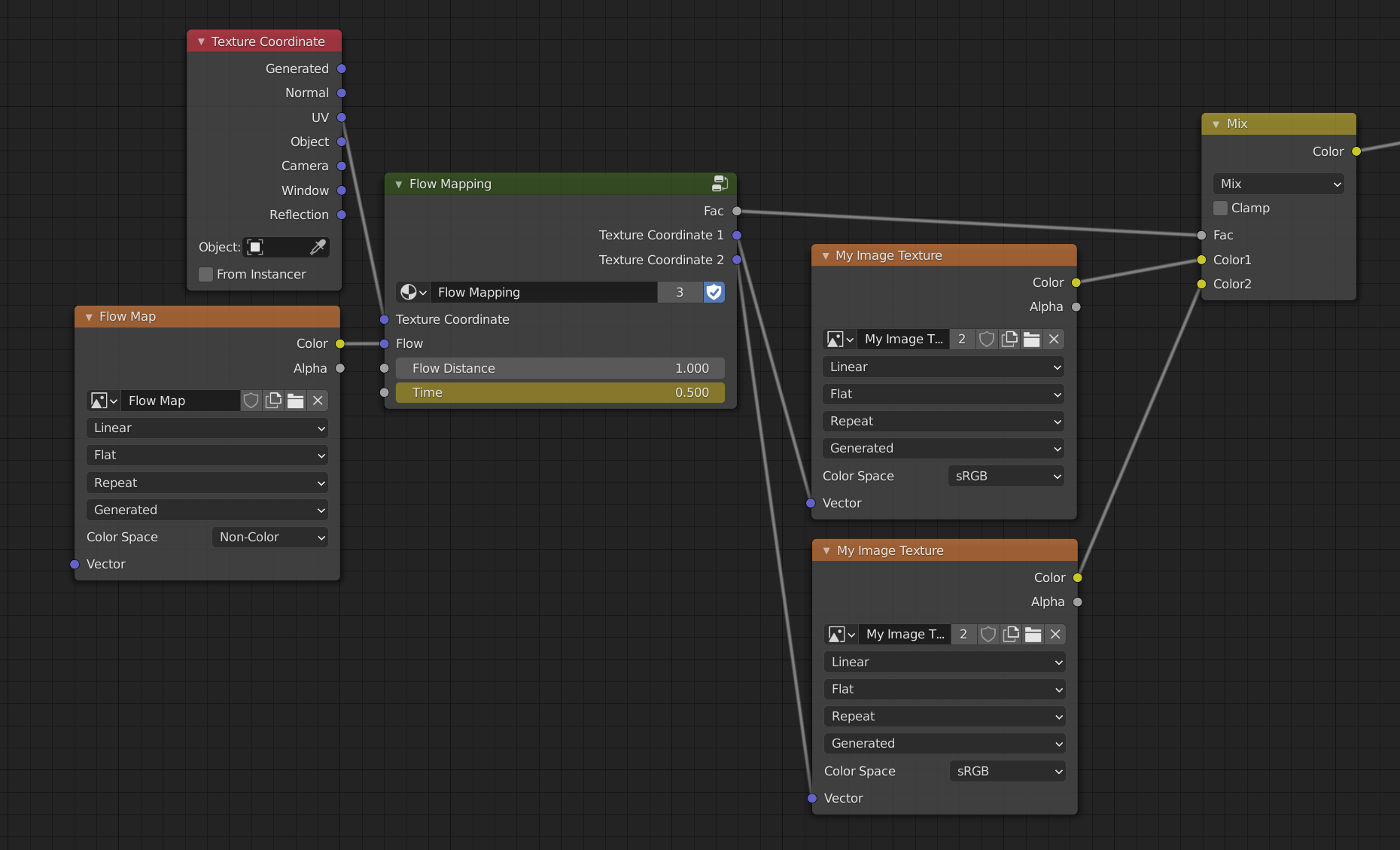Enable Clamp on the Mix node
Image resolution: width=1400 pixels, height=850 pixels.
[1219, 208]
